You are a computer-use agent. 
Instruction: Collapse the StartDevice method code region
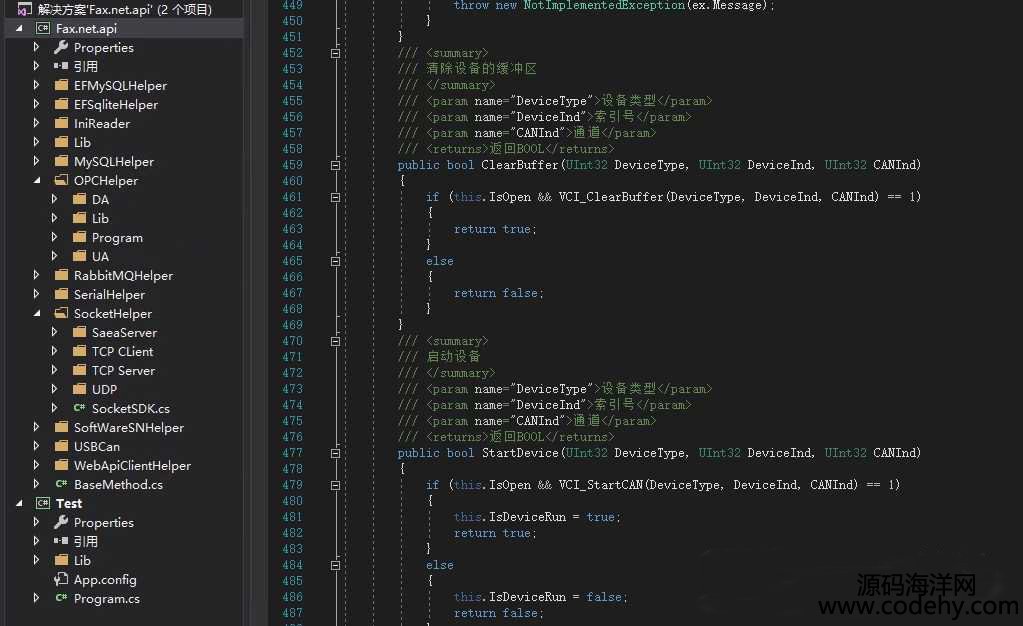coord(336,453)
